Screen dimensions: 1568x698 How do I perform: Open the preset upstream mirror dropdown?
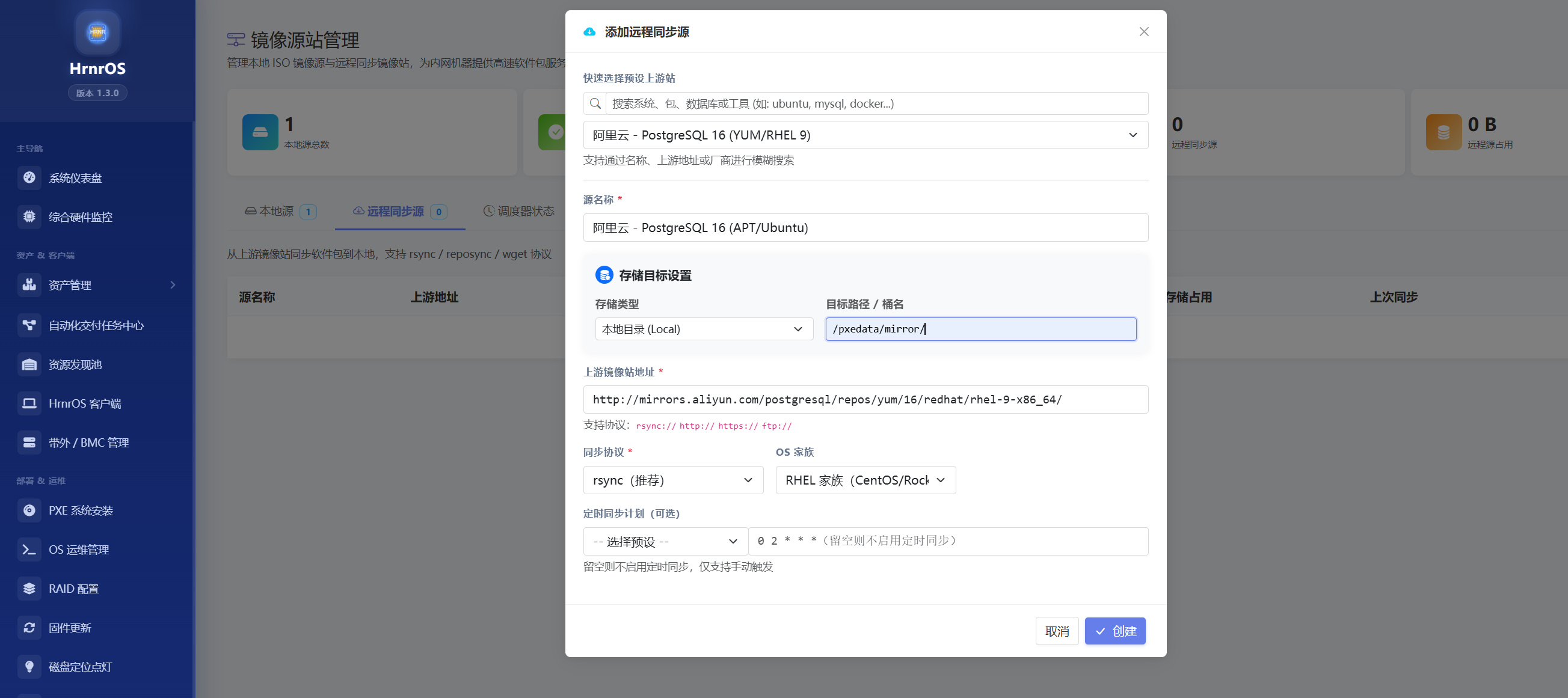coord(865,135)
